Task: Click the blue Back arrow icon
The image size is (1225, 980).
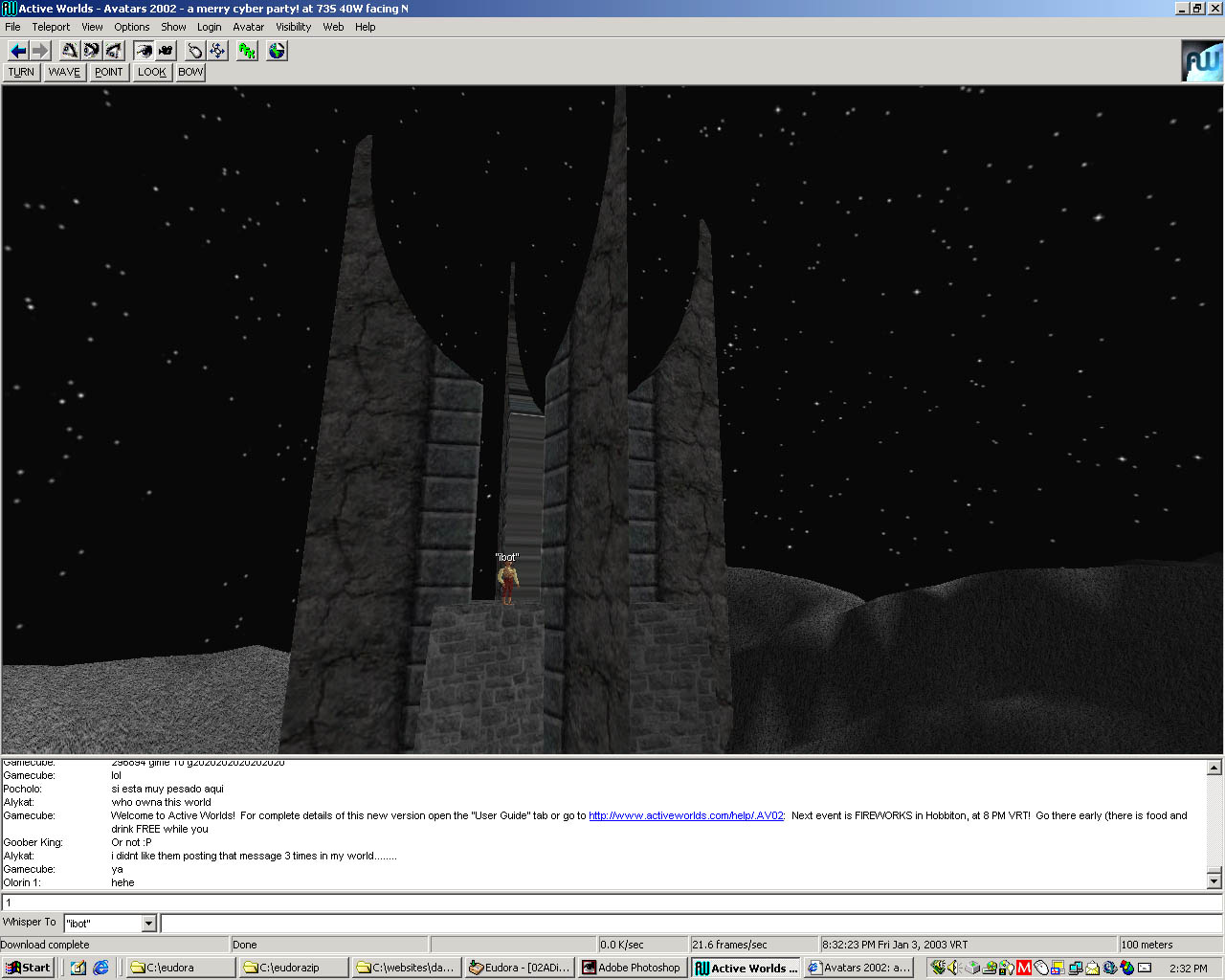Action: (17, 51)
